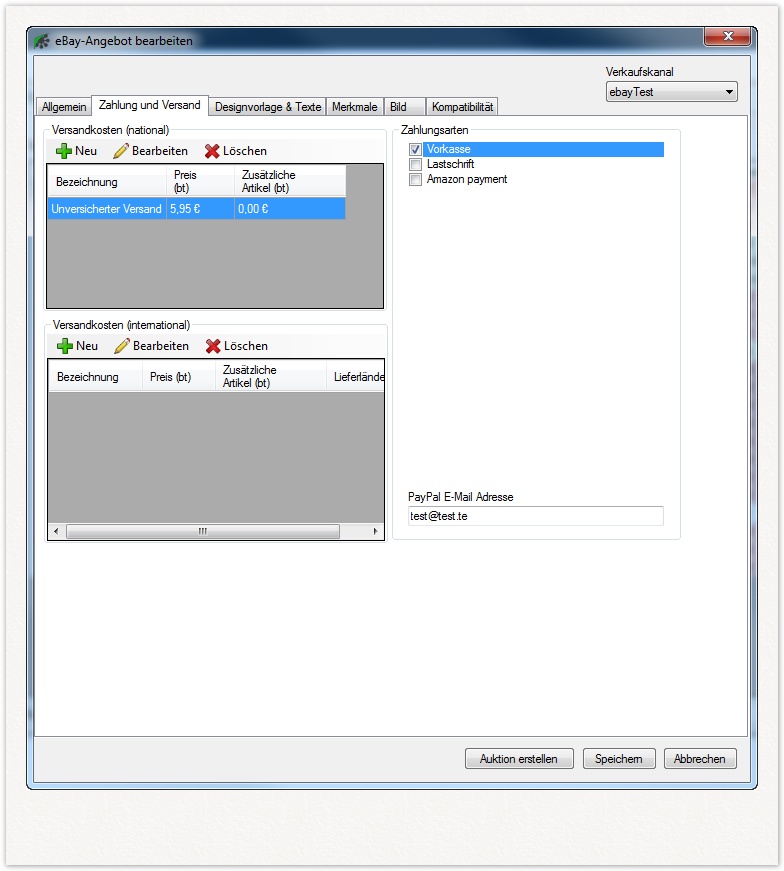784x871 pixels.
Task: Add new international shipping cost entry
Action: tap(65, 346)
